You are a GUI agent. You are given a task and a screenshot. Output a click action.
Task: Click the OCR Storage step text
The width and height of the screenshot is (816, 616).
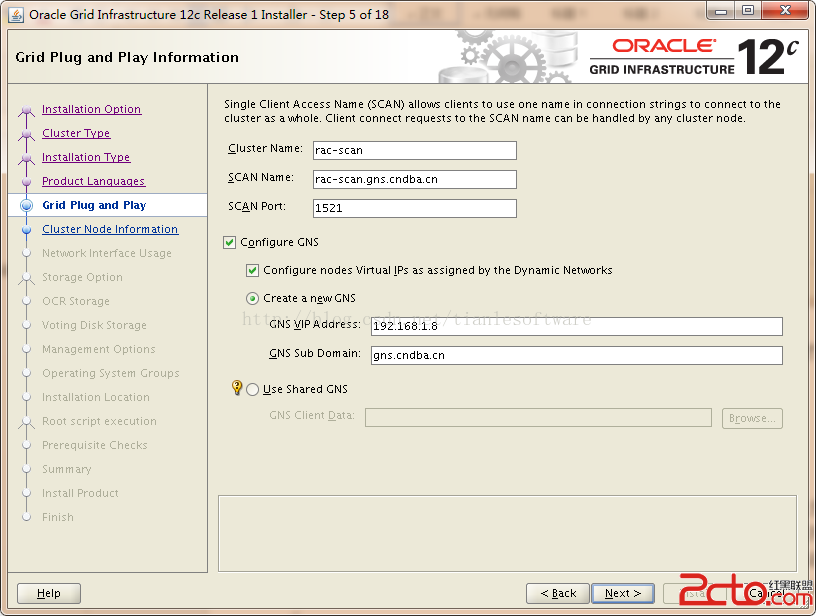point(76,301)
